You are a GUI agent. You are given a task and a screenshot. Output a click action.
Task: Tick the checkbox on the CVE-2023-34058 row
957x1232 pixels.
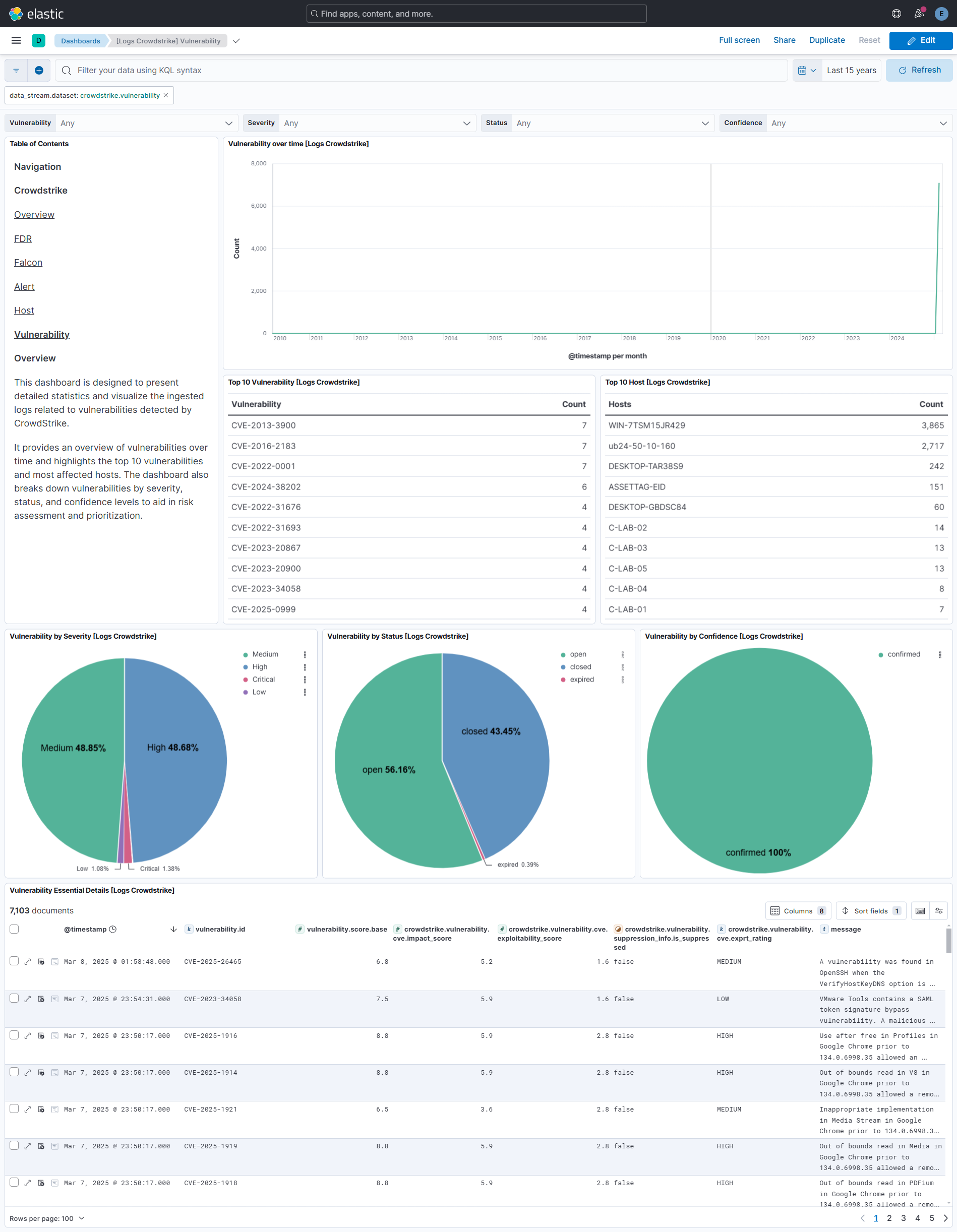14,999
